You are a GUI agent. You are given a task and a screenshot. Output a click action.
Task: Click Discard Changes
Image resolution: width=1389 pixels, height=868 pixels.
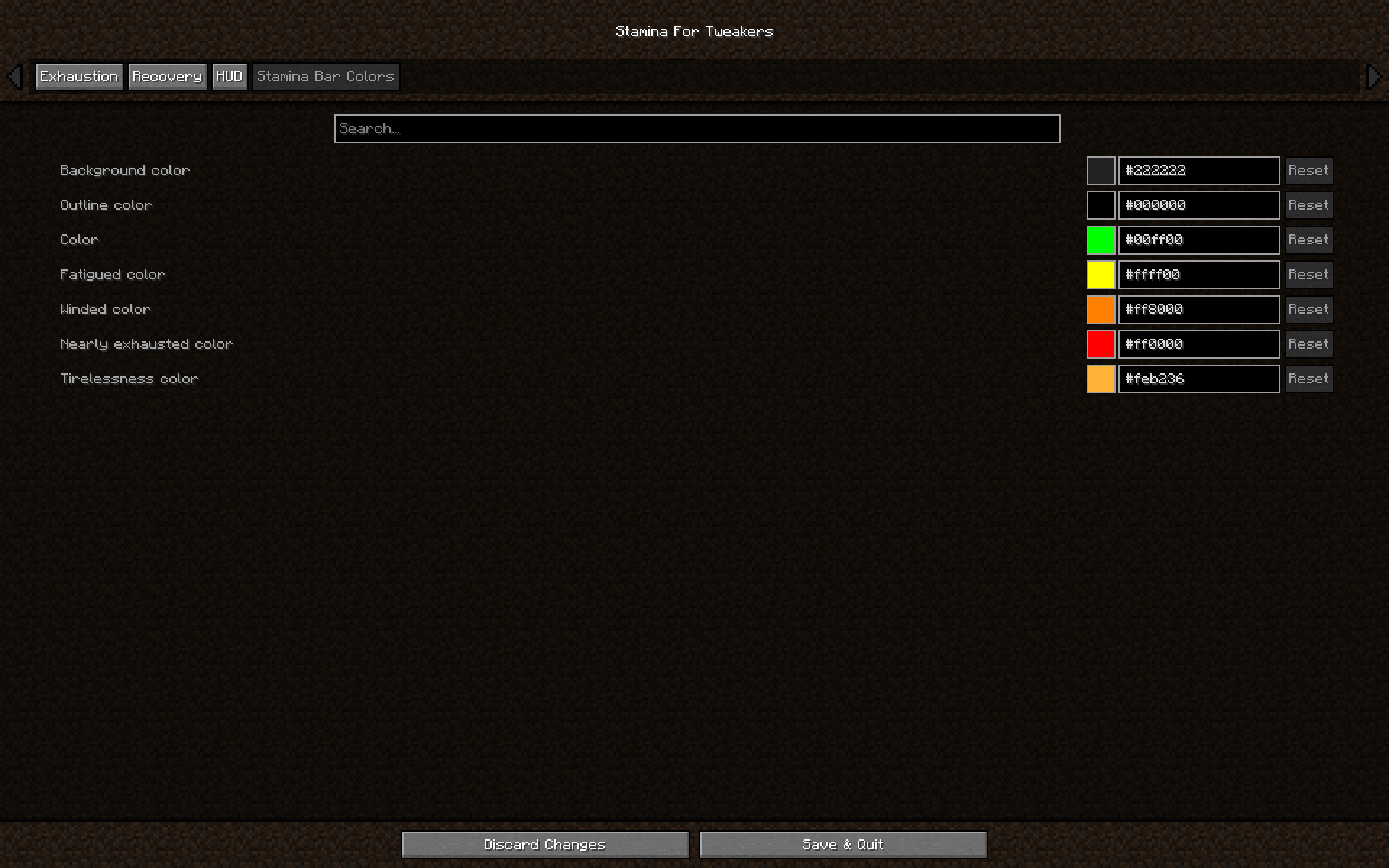point(545,843)
